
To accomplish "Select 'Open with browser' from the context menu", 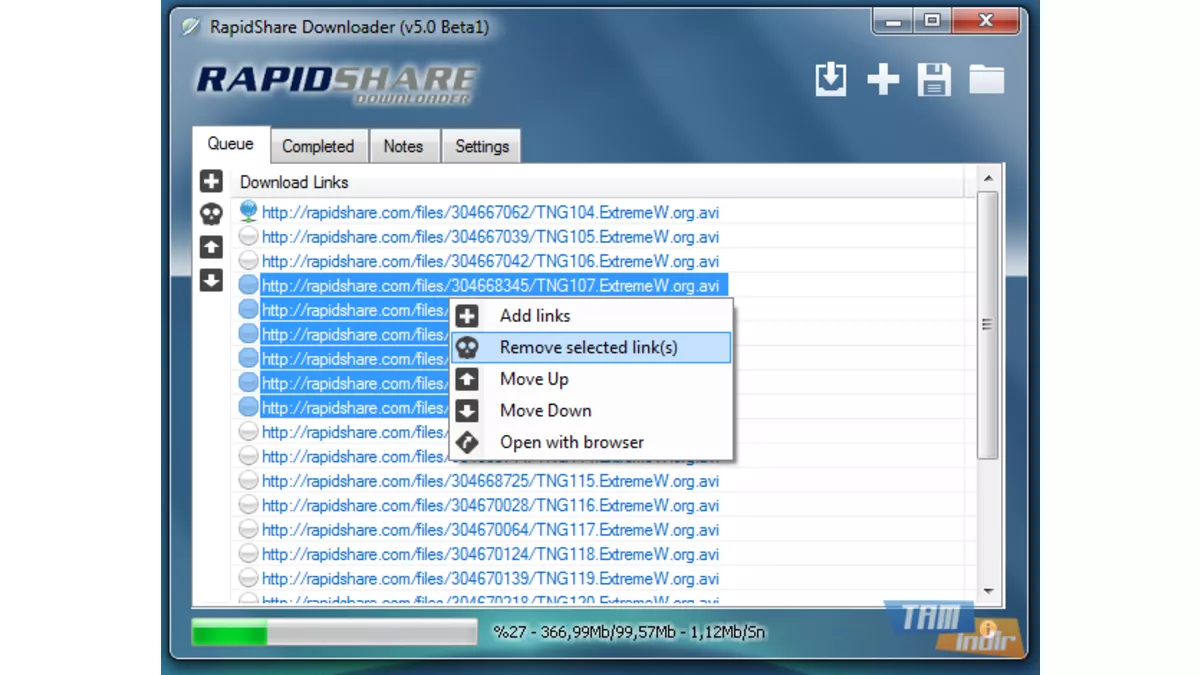I will [571, 442].
